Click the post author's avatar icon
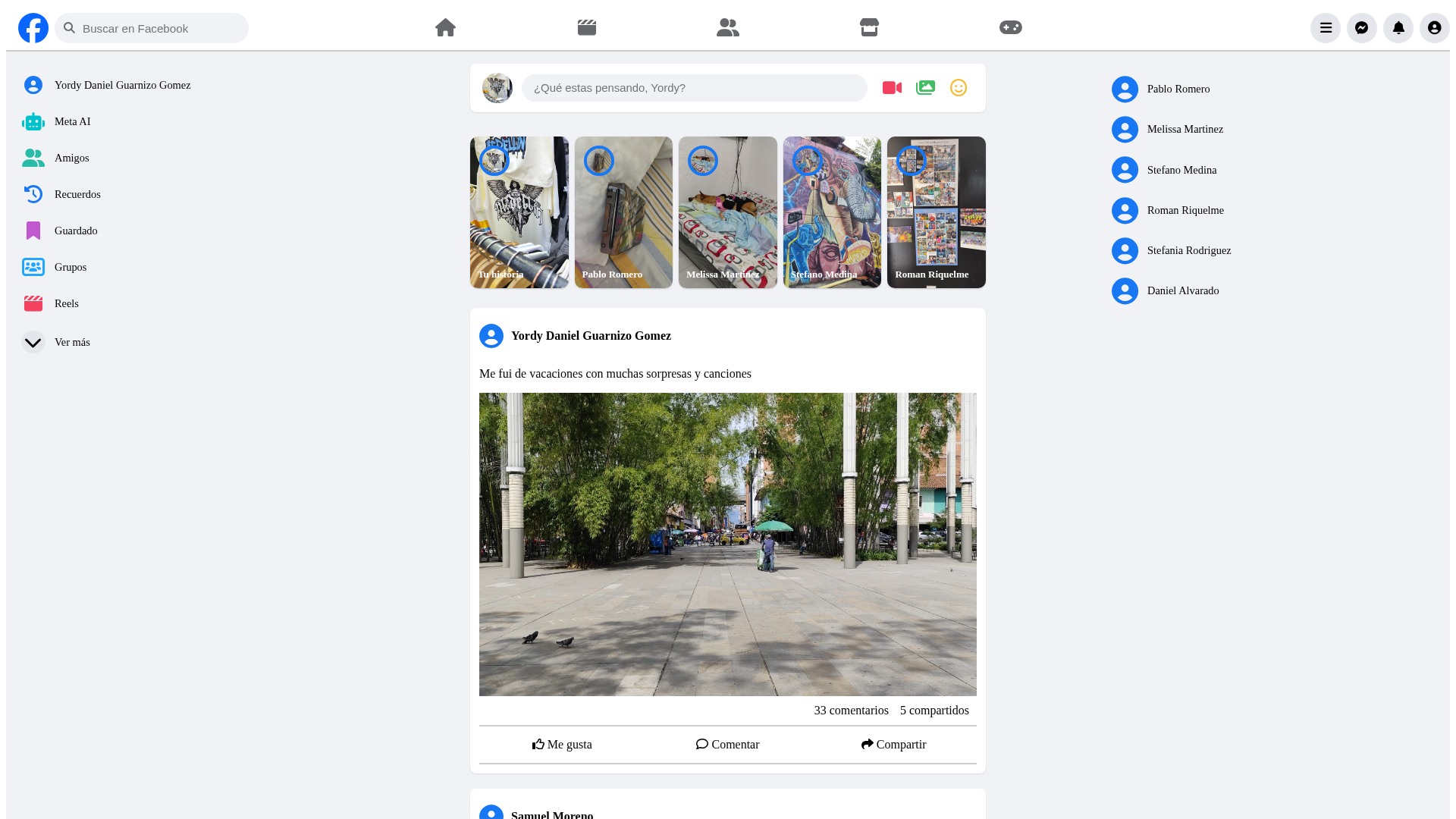This screenshot has width=1456, height=819. click(491, 336)
